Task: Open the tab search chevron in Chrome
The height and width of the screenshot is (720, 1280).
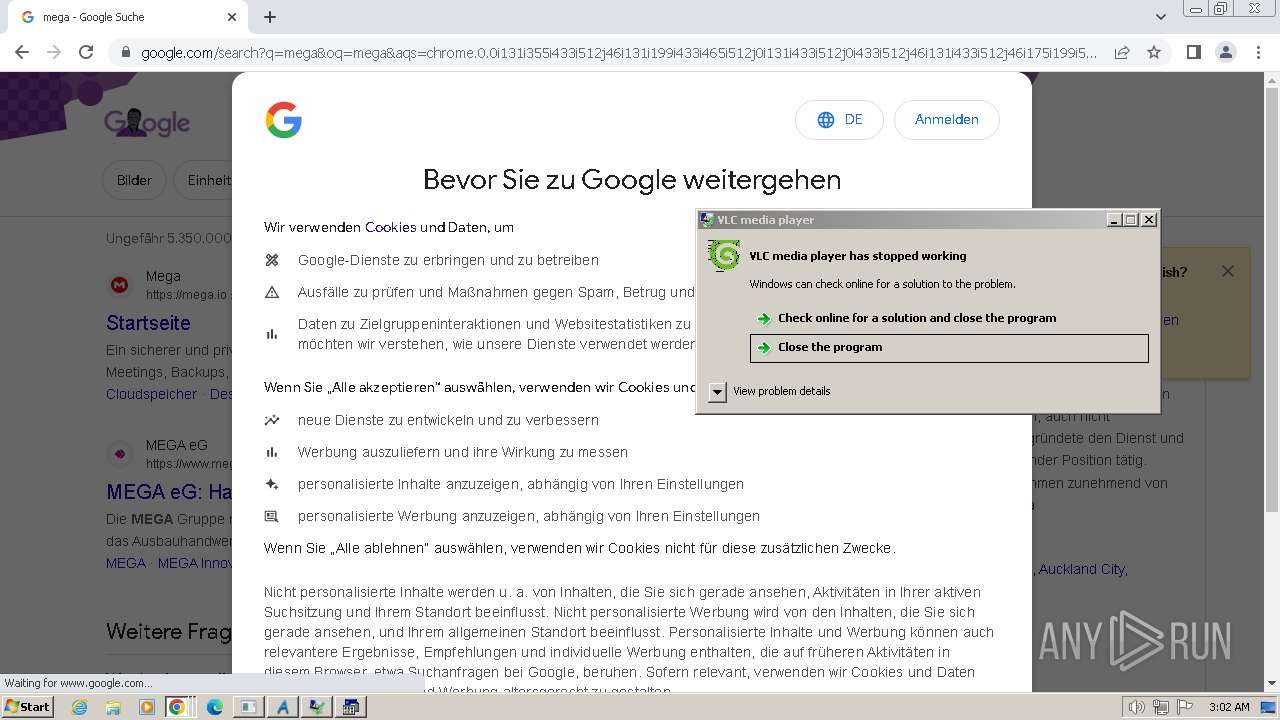Action: pyautogui.click(x=1160, y=17)
